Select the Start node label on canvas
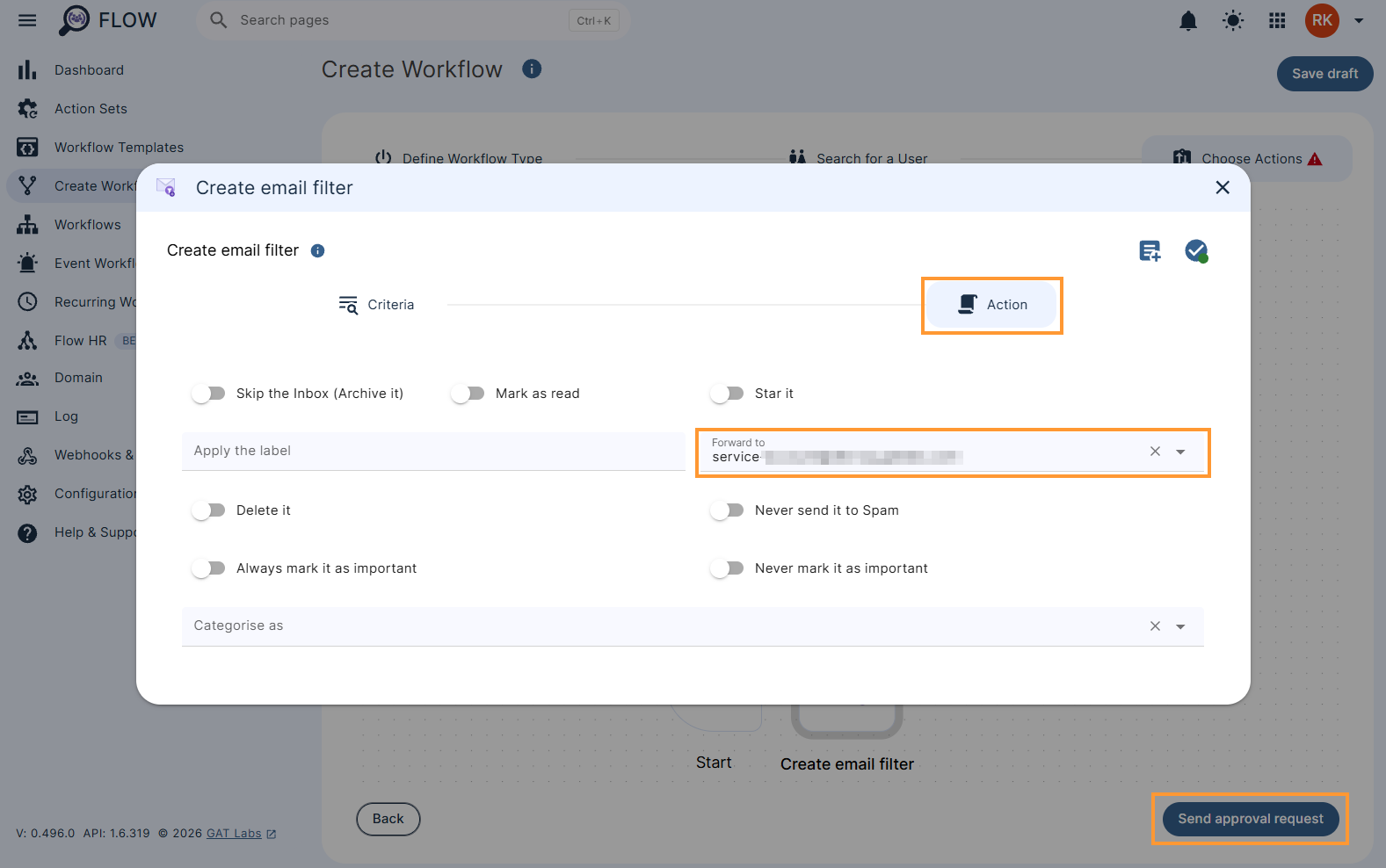 714,763
